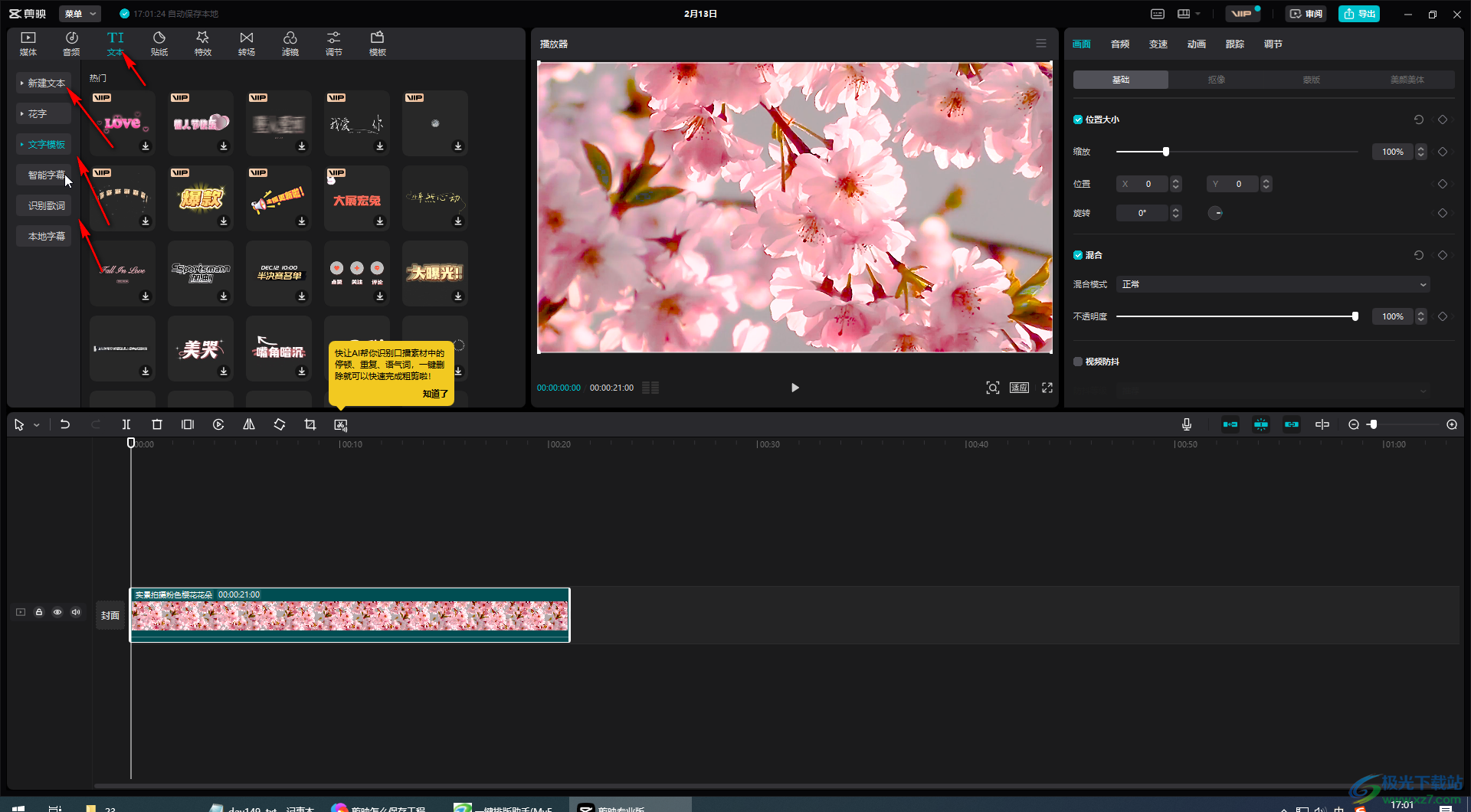This screenshot has height=812, width=1471.
Task: Expand the selection tool mode arrow
Action: pos(37,425)
